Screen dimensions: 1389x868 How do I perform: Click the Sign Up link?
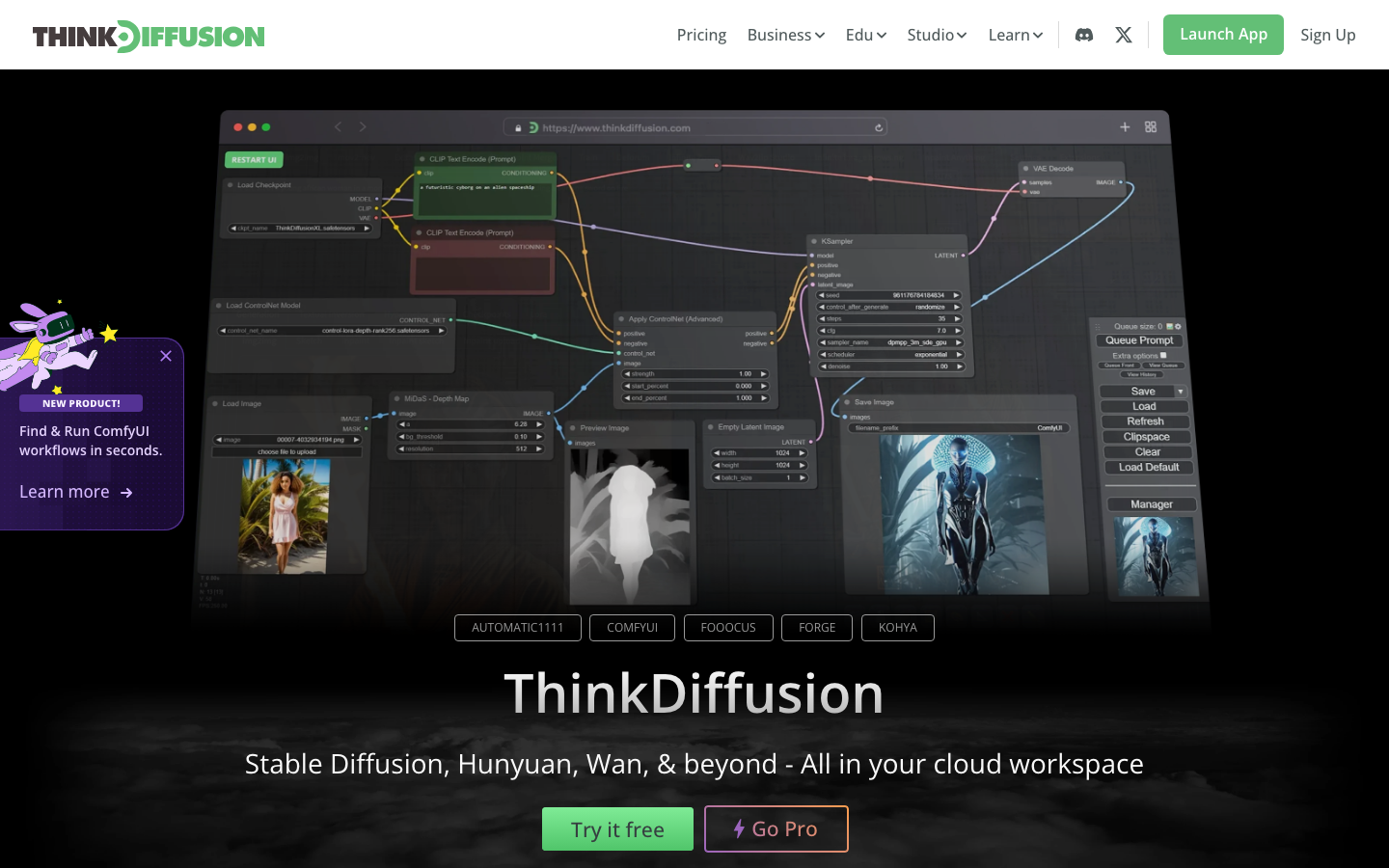1328,35
